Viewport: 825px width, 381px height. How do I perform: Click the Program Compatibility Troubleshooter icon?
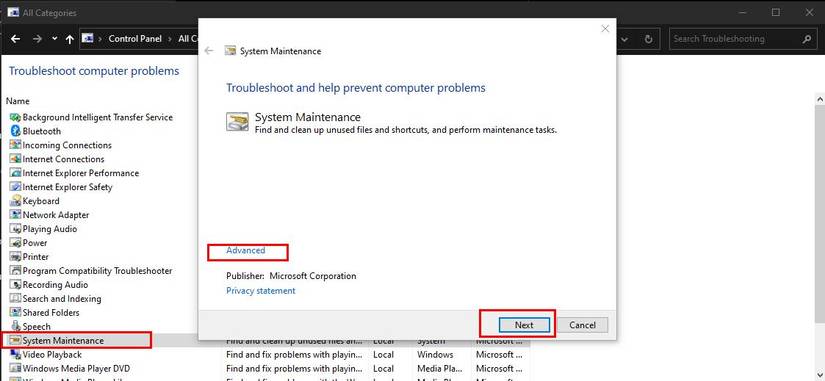(15, 270)
